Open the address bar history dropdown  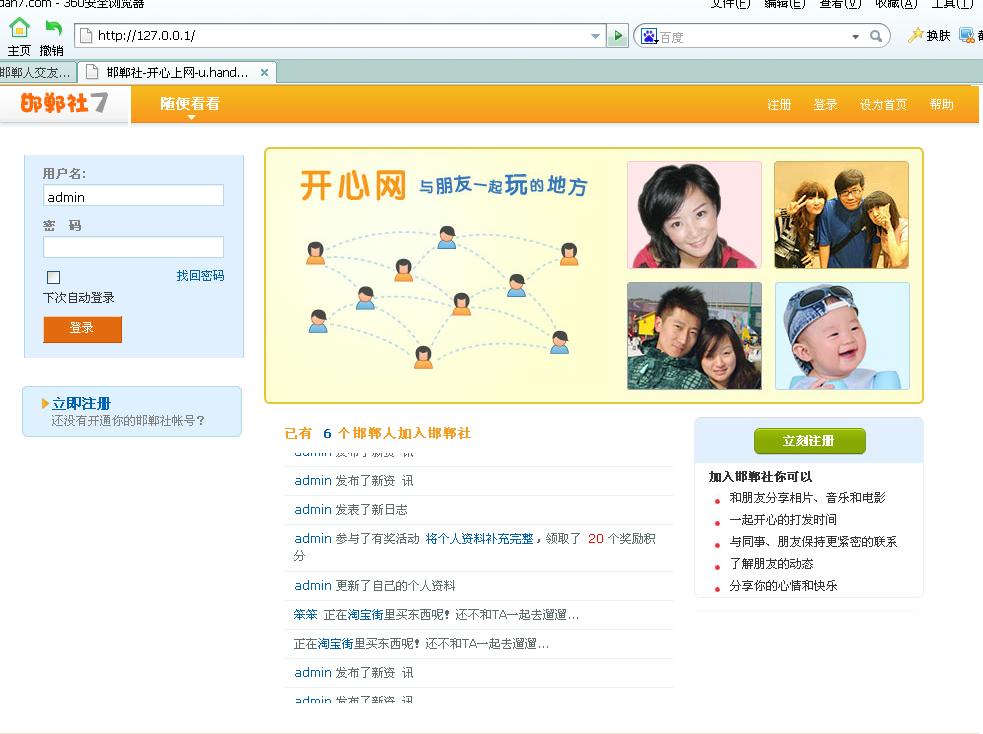596,36
